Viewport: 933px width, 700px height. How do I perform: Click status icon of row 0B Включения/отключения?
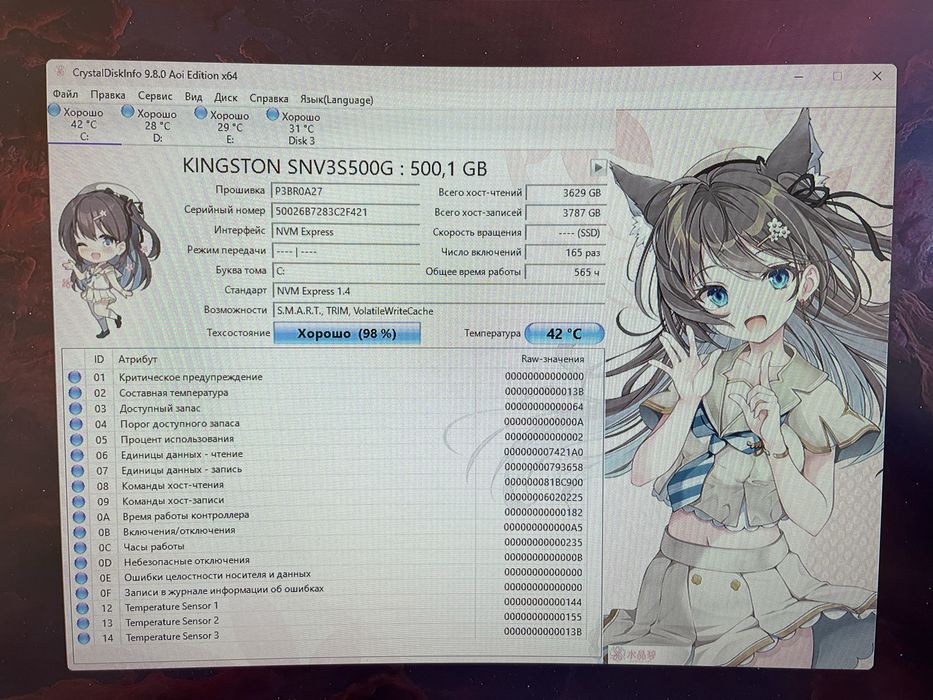point(80,532)
